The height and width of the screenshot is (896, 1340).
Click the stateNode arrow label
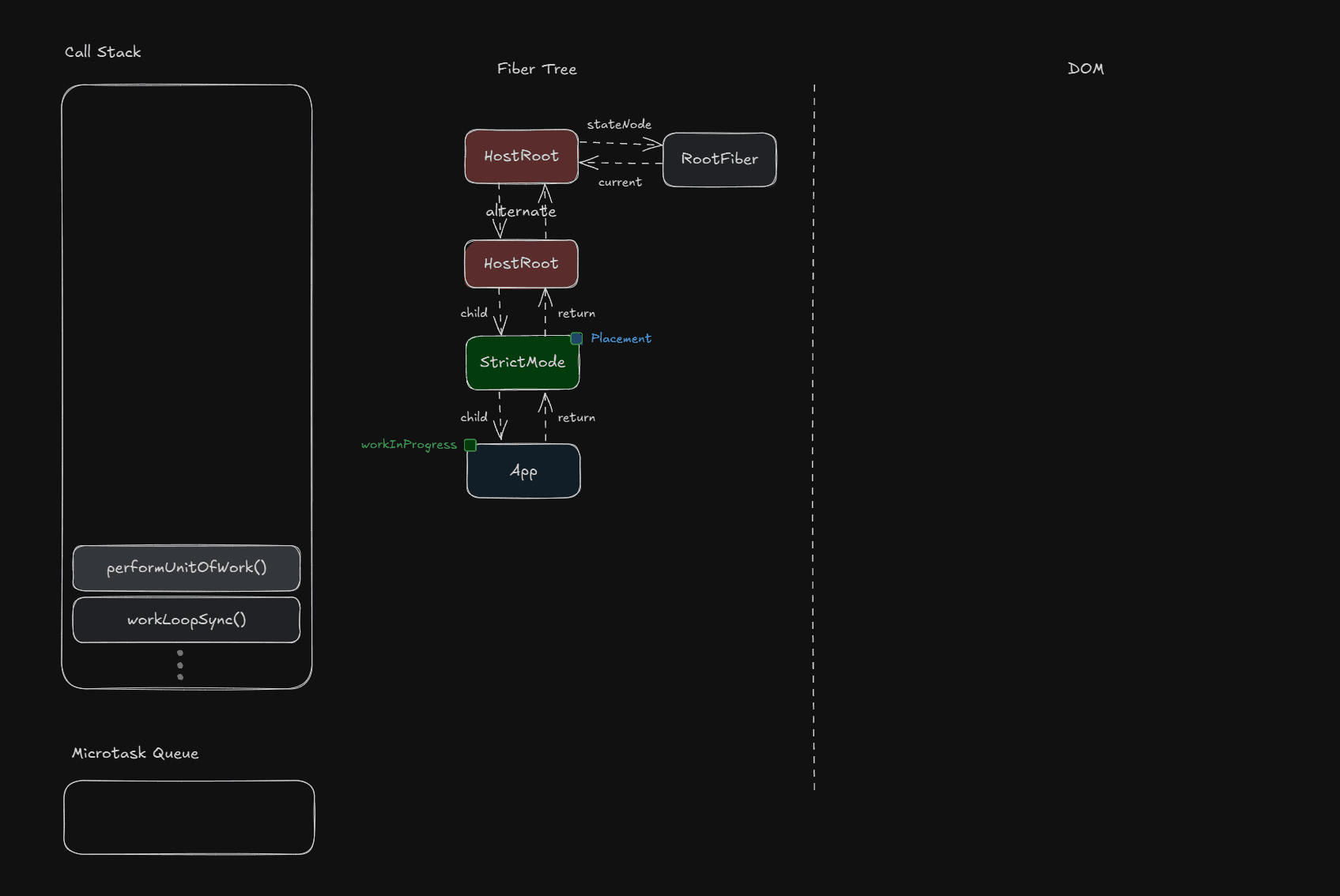619,124
